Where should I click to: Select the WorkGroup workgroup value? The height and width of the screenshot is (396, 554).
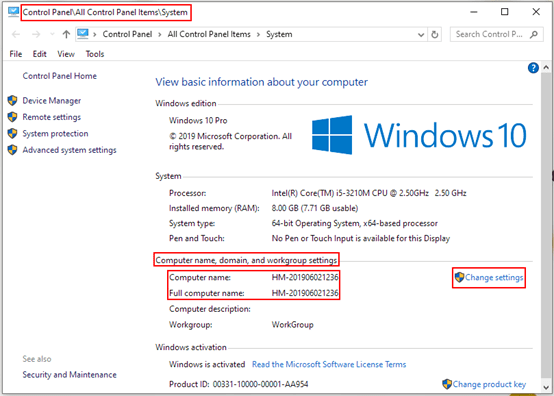tap(292, 325)
